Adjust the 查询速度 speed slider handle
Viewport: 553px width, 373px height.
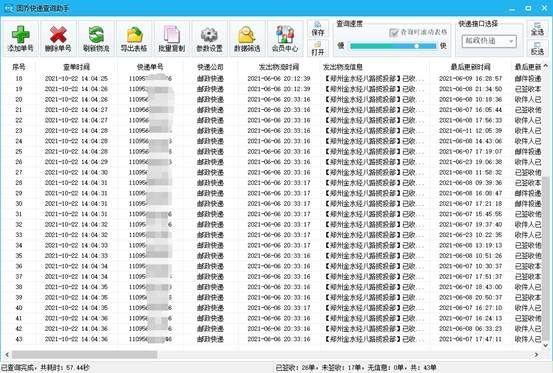coord(417,46)
